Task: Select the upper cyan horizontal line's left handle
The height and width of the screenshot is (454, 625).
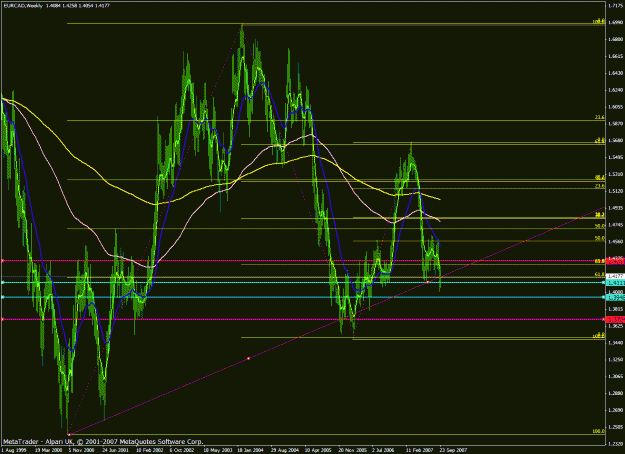Action: (x=2, y=282)
